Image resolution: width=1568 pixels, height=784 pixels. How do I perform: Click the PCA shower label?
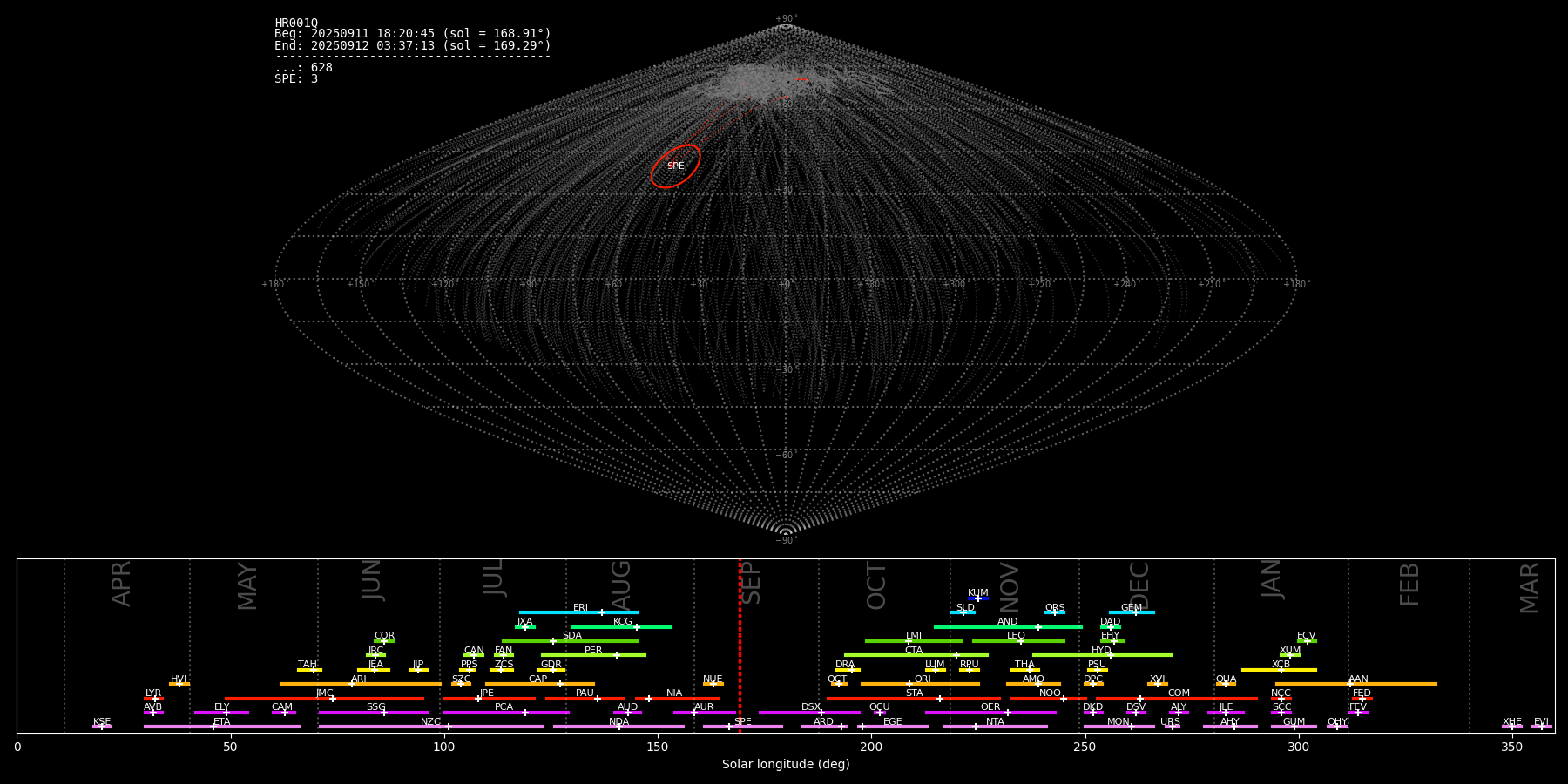pos(504,707)
